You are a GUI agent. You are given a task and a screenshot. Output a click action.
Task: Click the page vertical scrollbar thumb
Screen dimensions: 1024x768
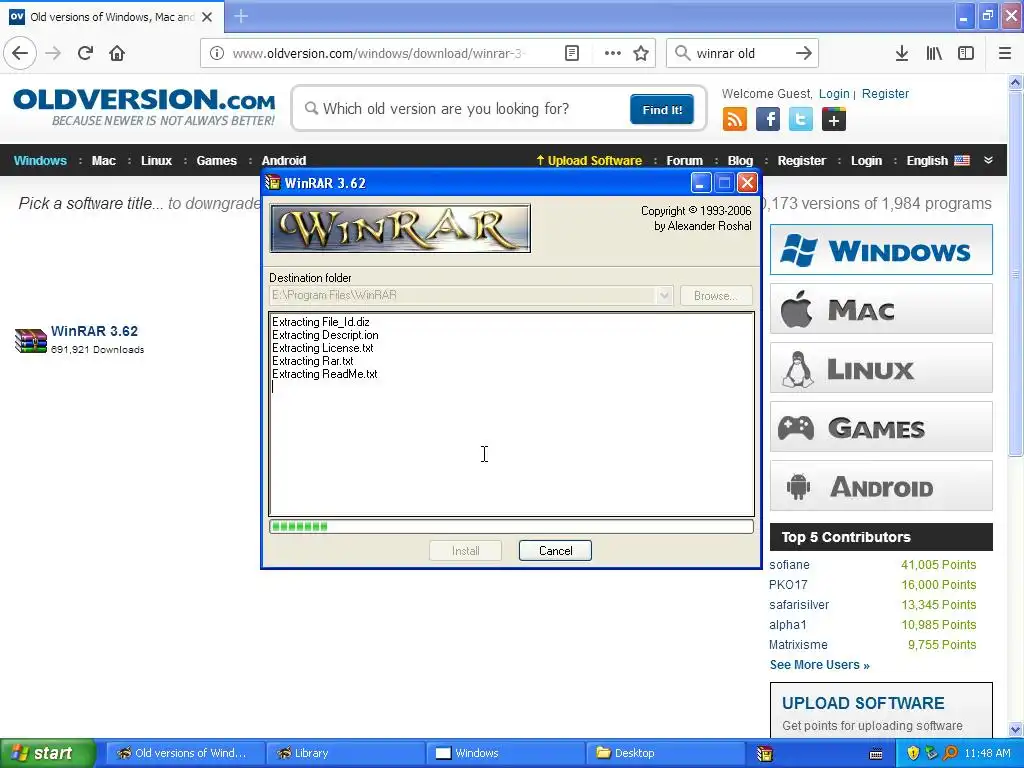click(x=1015, y=274)
